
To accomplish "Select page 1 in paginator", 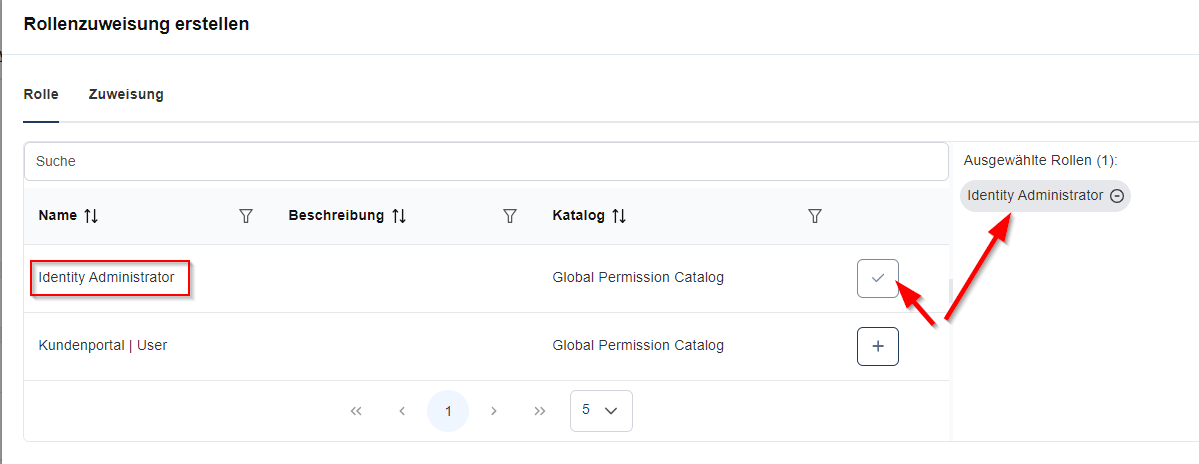I will 448,411.
